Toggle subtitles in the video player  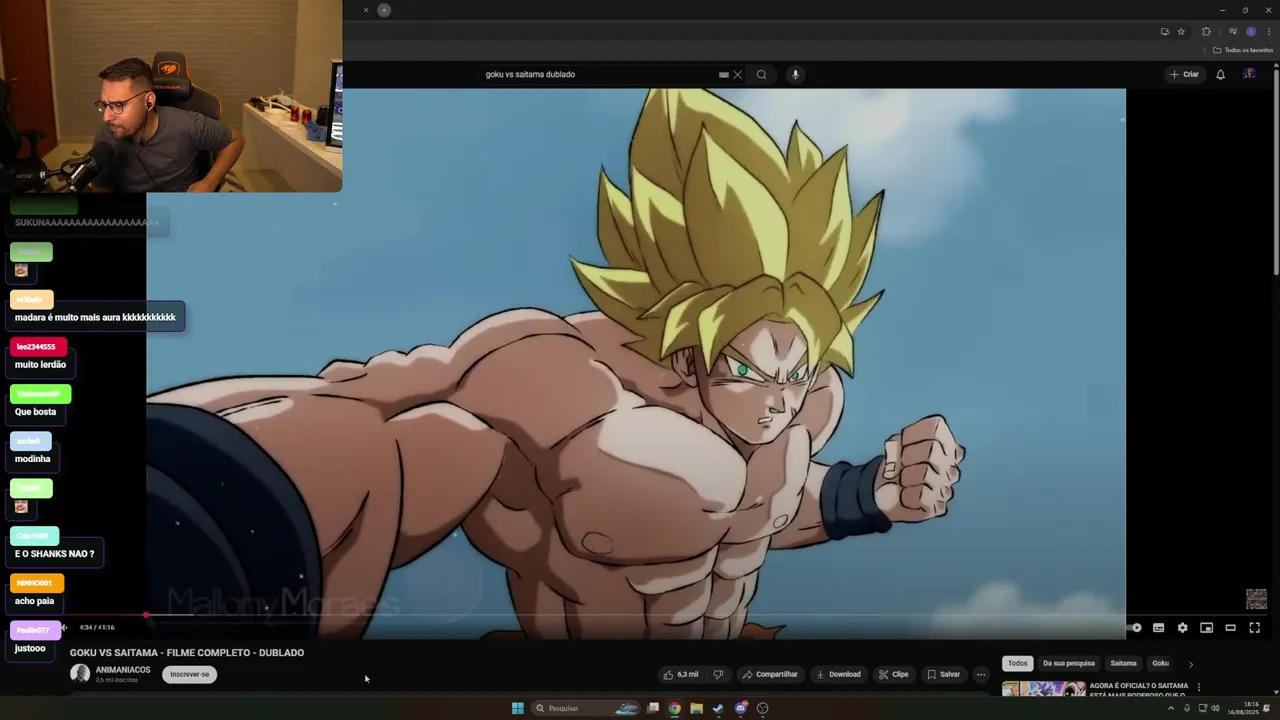coord(1158,628)
